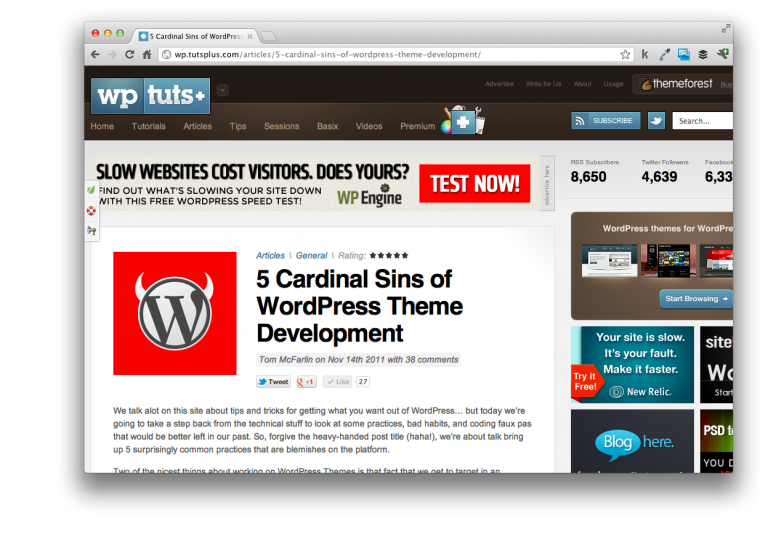
Task: Toggle fullscreen with the expand arrows icon
Action: pyautogui.click(x=725, y=29)
